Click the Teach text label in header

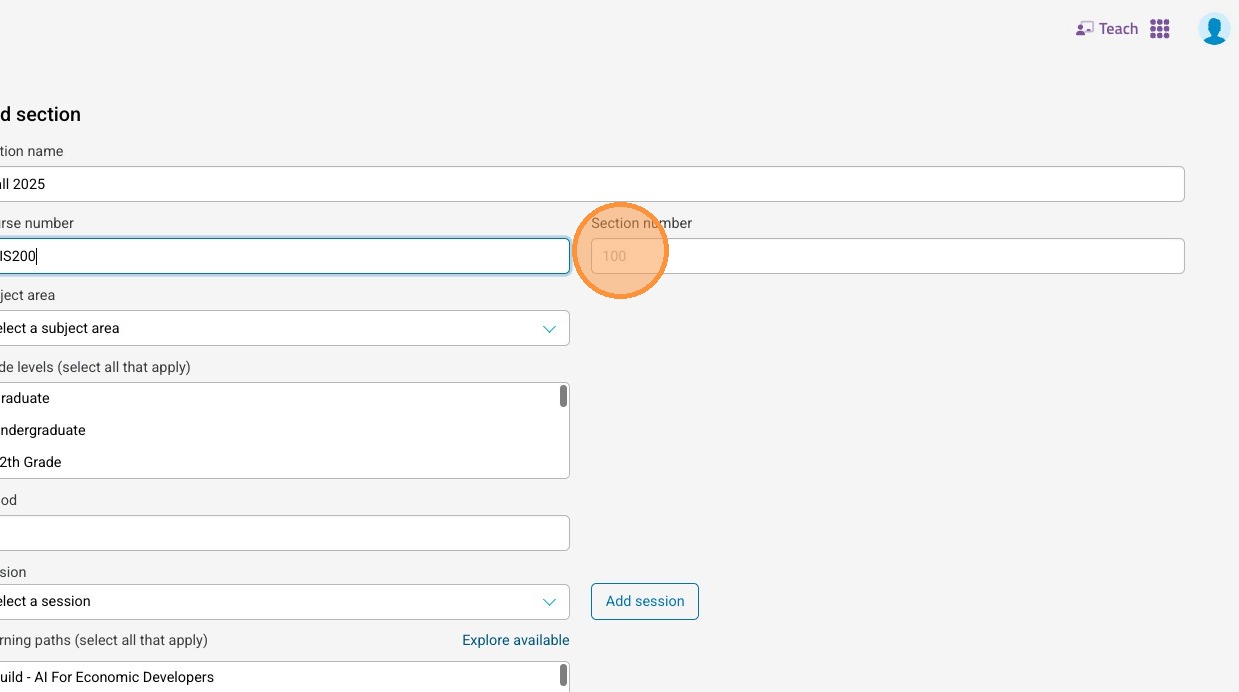tap(1118, 29)
